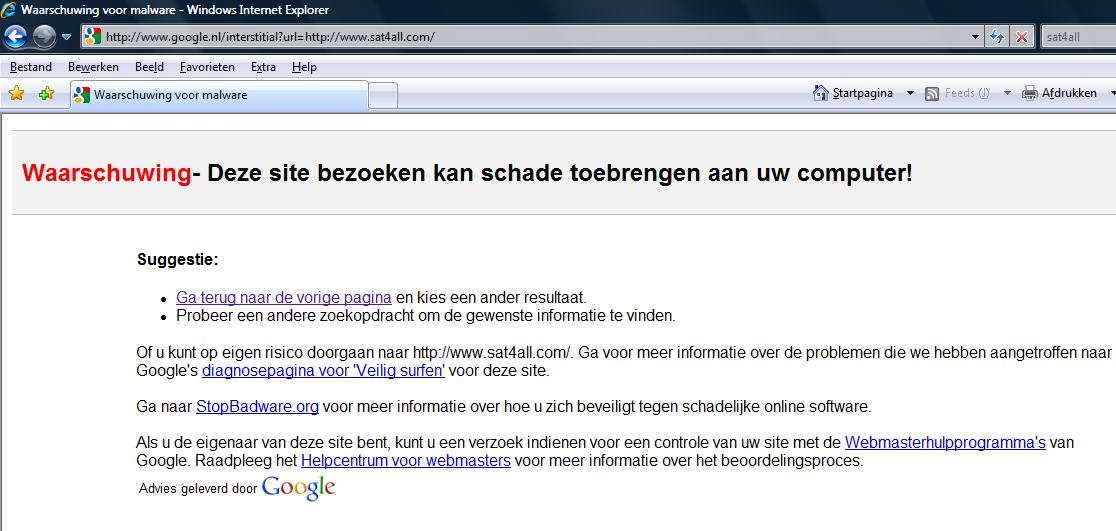
Task: Open the Bestand menu
Action: coord(31,67)
